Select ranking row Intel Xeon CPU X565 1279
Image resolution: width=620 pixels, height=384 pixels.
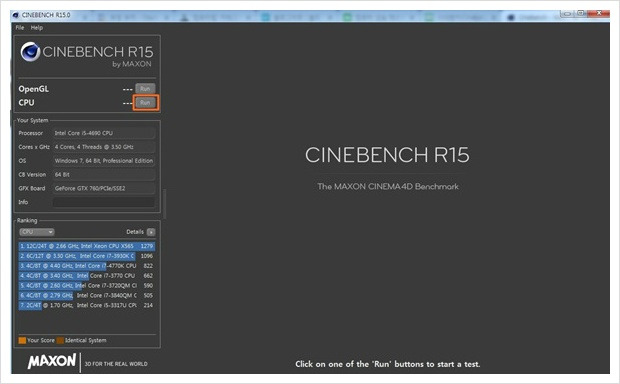coord(87,246)
